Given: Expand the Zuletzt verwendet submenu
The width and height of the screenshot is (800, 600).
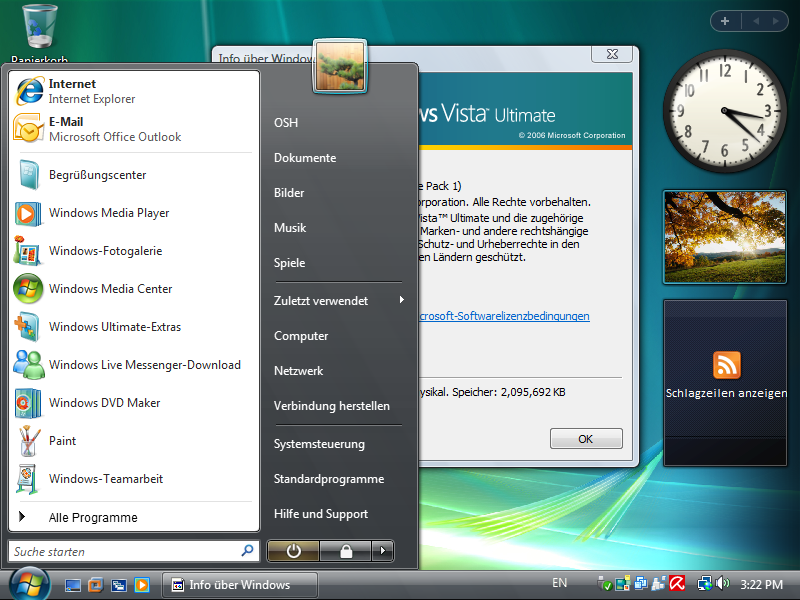Looking at the screenshot, I should coord(338,301).
